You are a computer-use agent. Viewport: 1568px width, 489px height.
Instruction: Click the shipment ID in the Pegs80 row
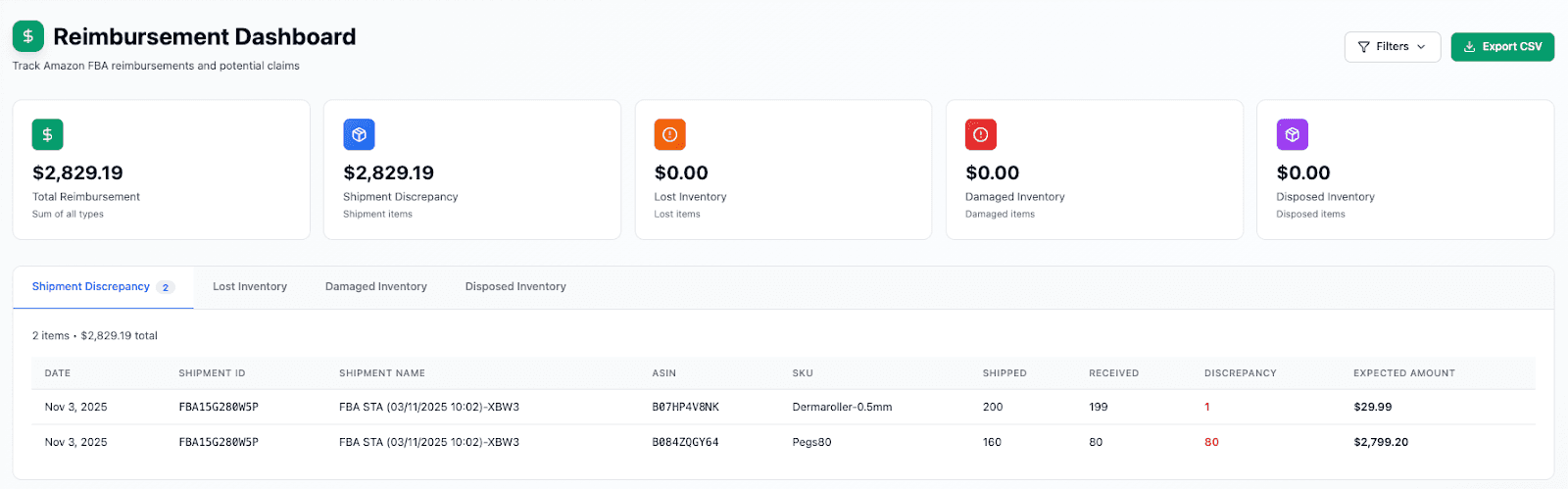219,442
